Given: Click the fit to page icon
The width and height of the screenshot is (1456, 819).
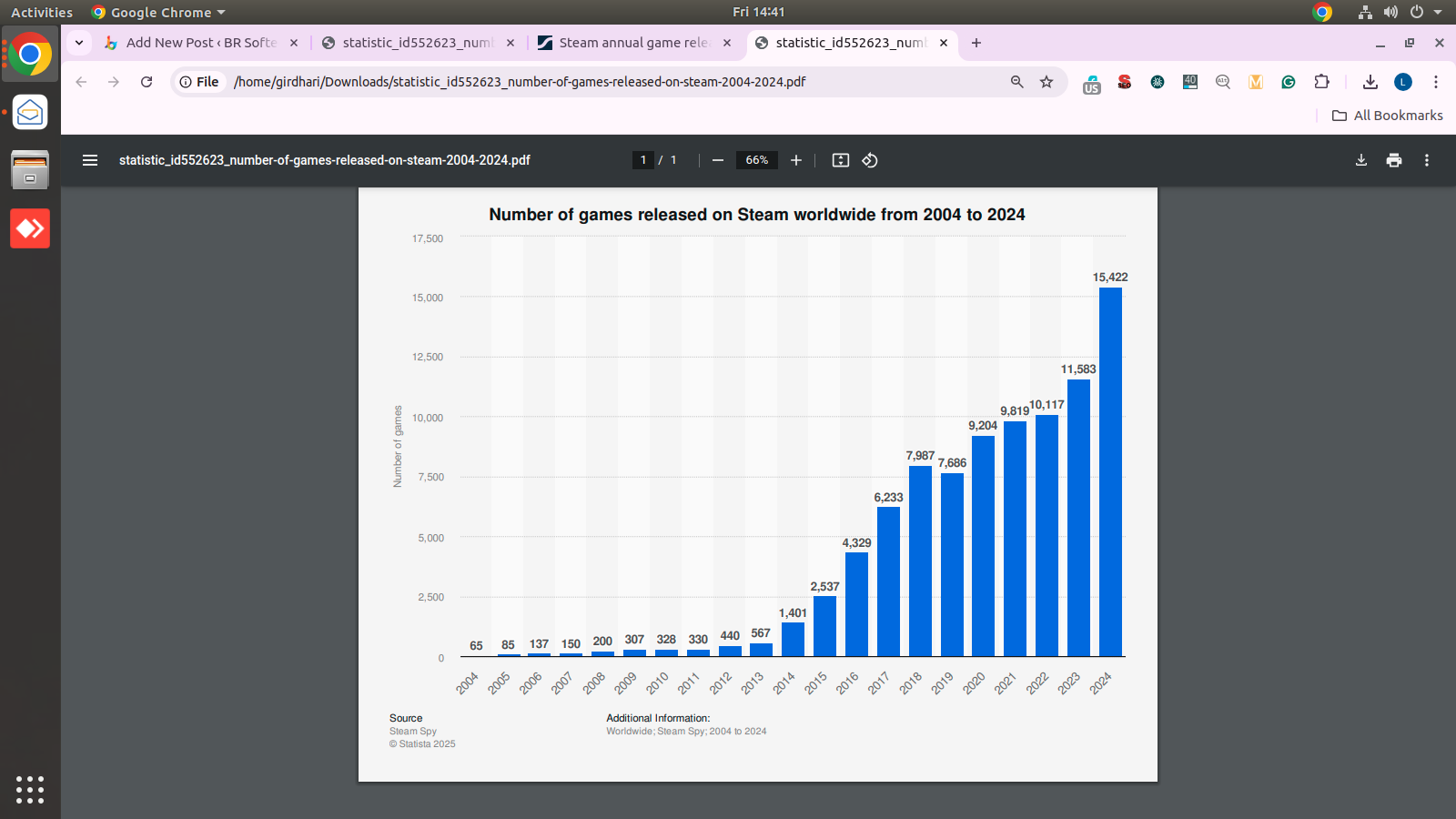Looking at the screenshot, I should click(x=841, y=160).
